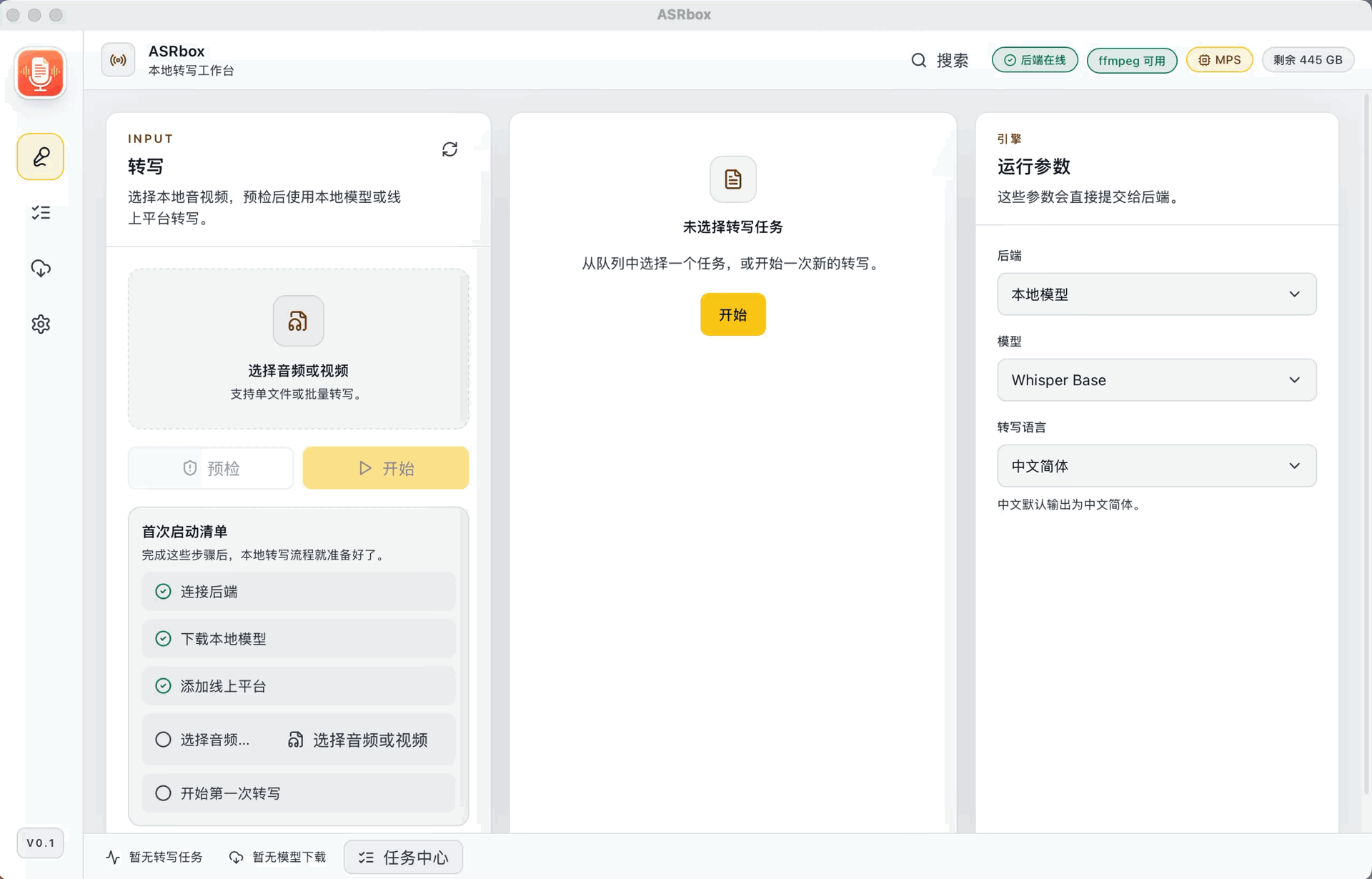The image size is (1372, 879).
Task: Click the 连接后端 checklist row
Action: (x=299, y=591)
